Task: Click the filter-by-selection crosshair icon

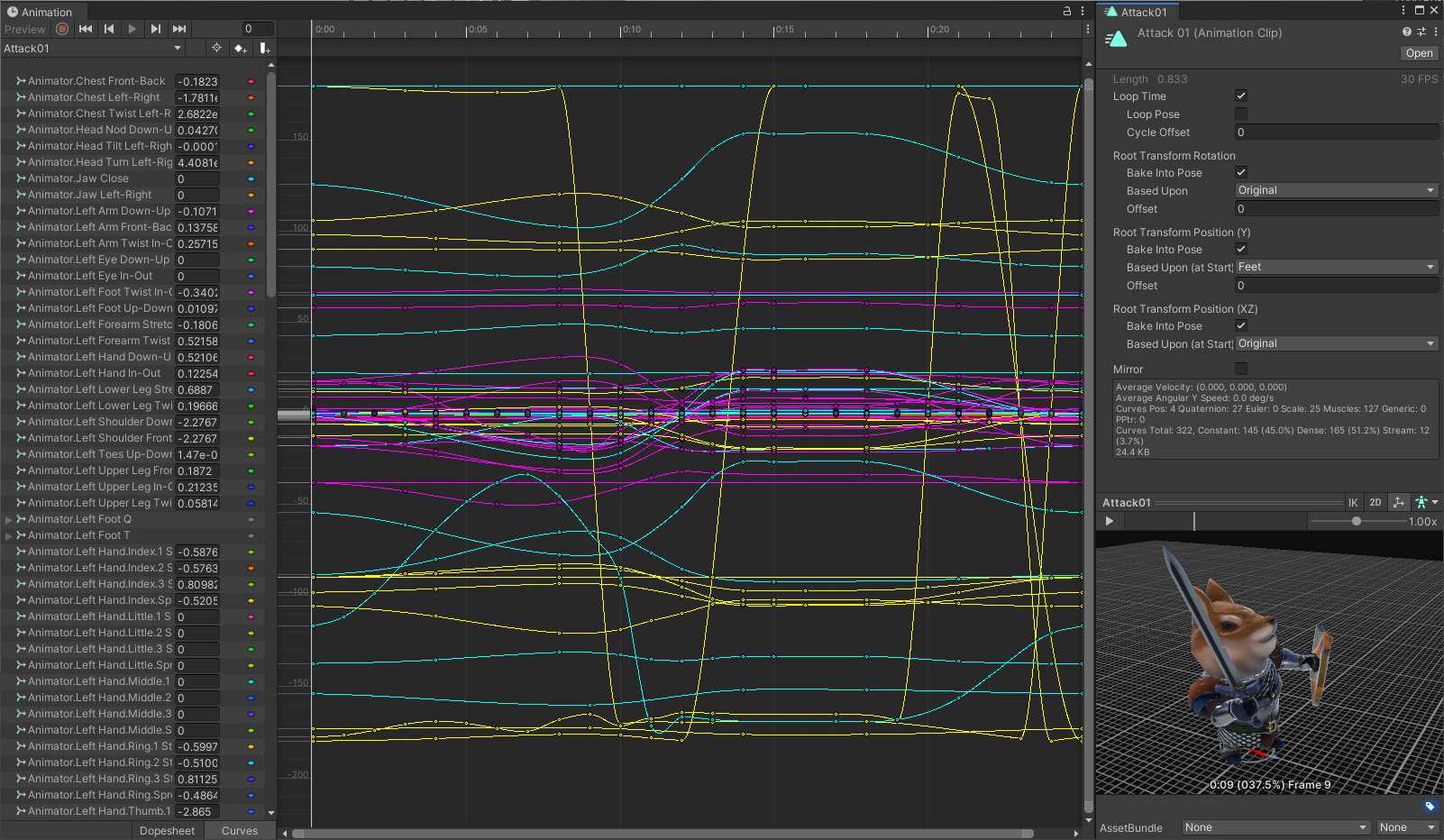Action: pyautogui.click(x=216, y=48)
